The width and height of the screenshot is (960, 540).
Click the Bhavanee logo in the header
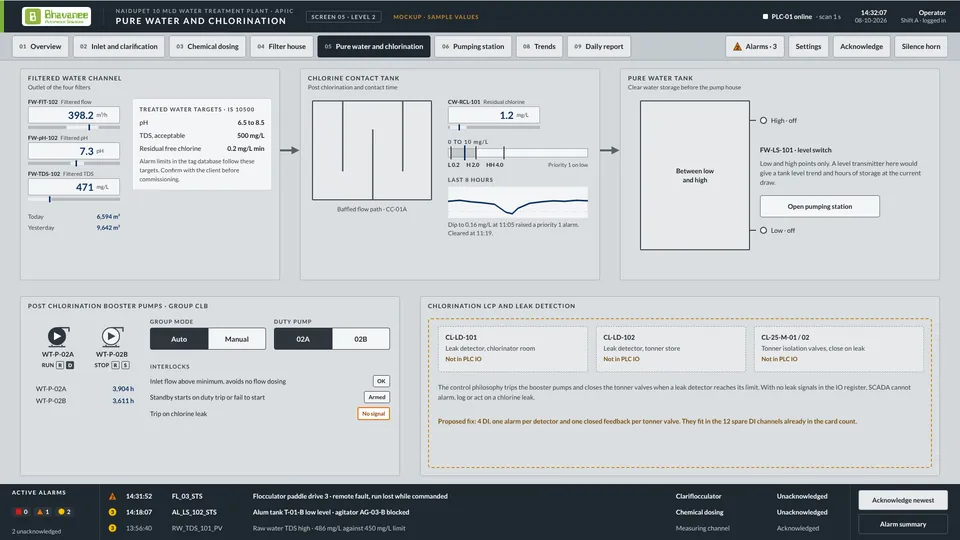coord(56,17)
